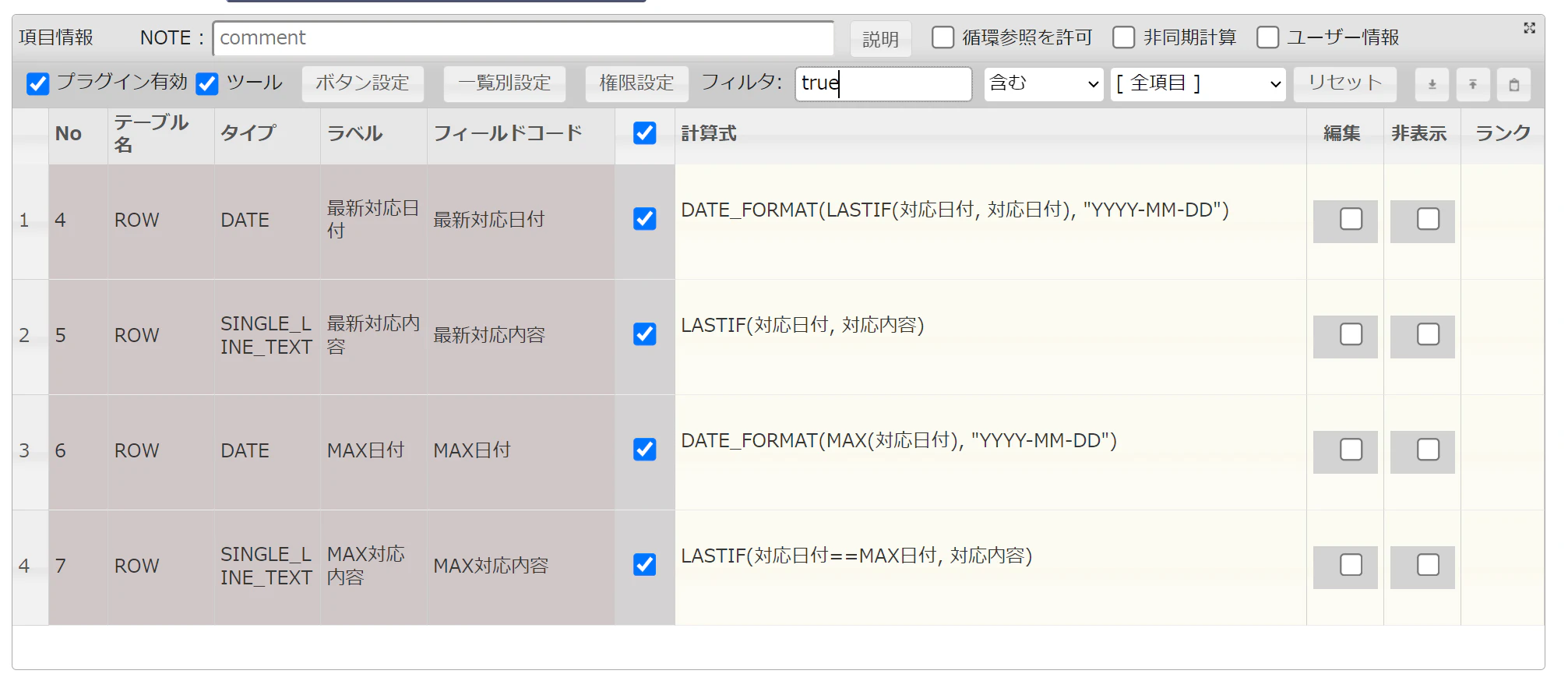
Task: Click the 説明 button
Action: 881,39
